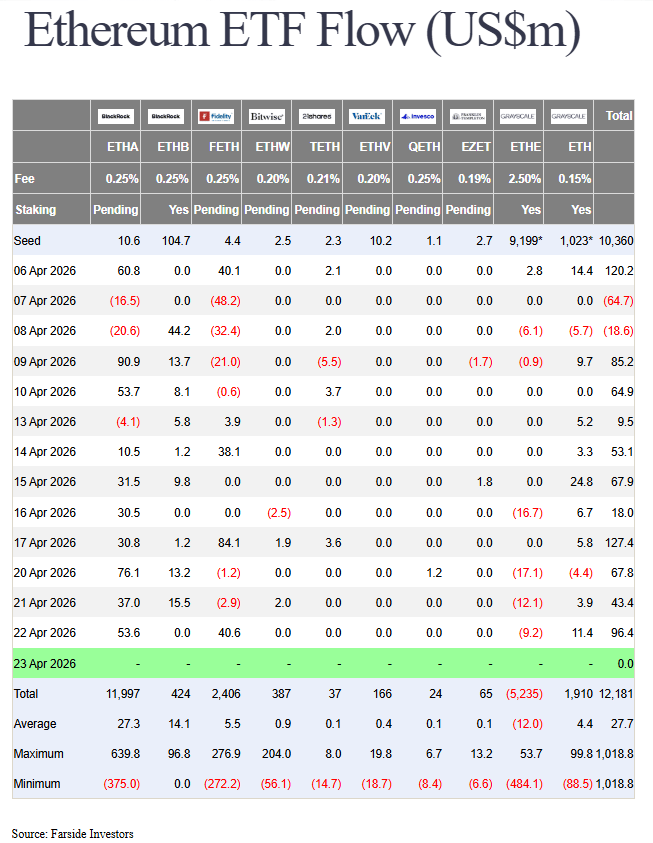The width and height of the screenshot is (653, 843).
Task: Select the Total column header
Action: pos(618,116)
